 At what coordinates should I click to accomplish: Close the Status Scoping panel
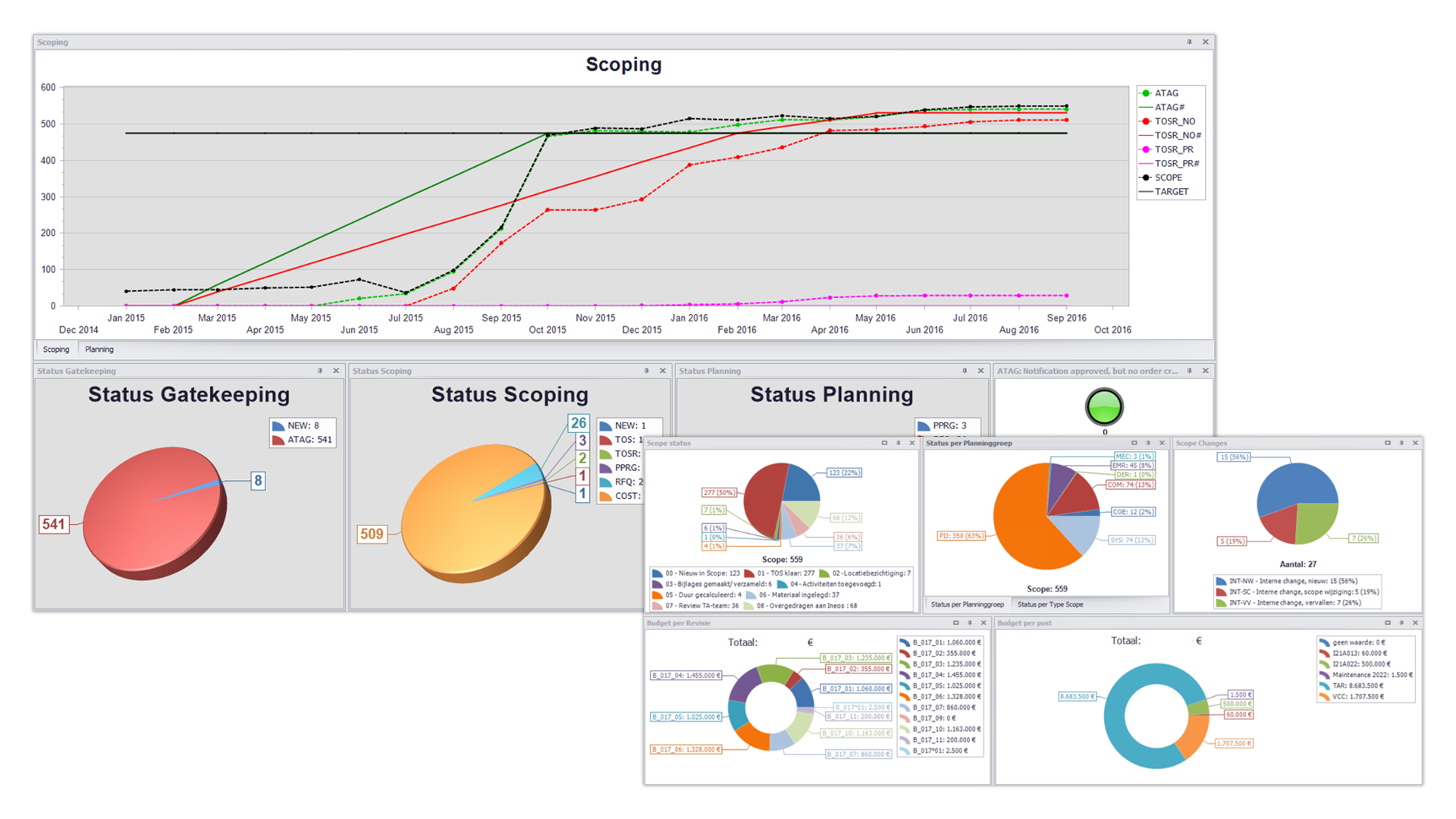[x=662, y=371]
